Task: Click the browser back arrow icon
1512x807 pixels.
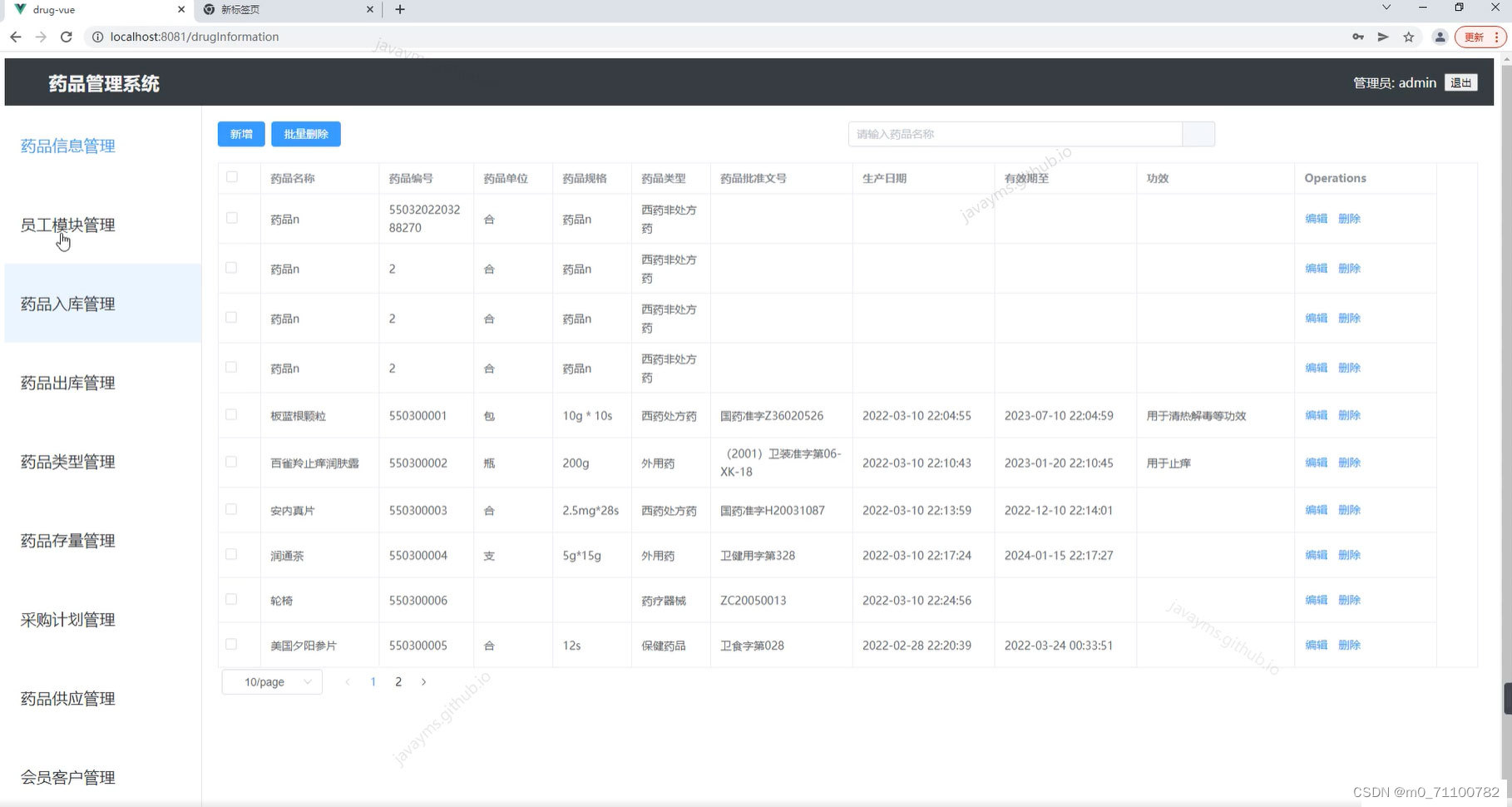Action: tap(16, 37)
